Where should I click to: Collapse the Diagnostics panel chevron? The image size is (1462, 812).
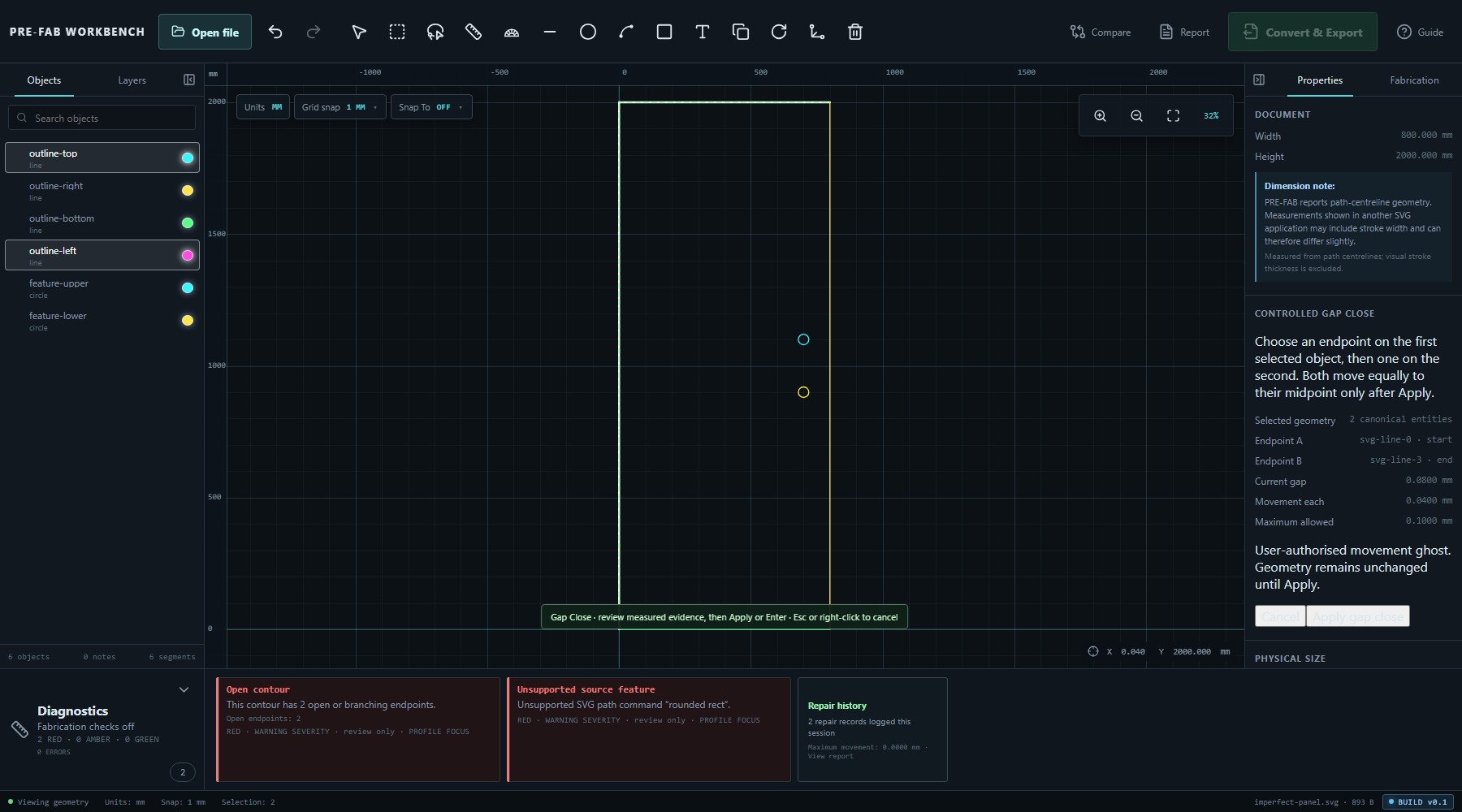184,690
